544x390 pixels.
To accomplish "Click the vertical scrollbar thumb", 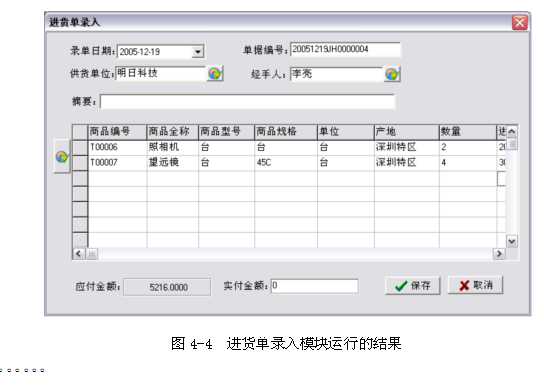I will click(x=512, y=144).
